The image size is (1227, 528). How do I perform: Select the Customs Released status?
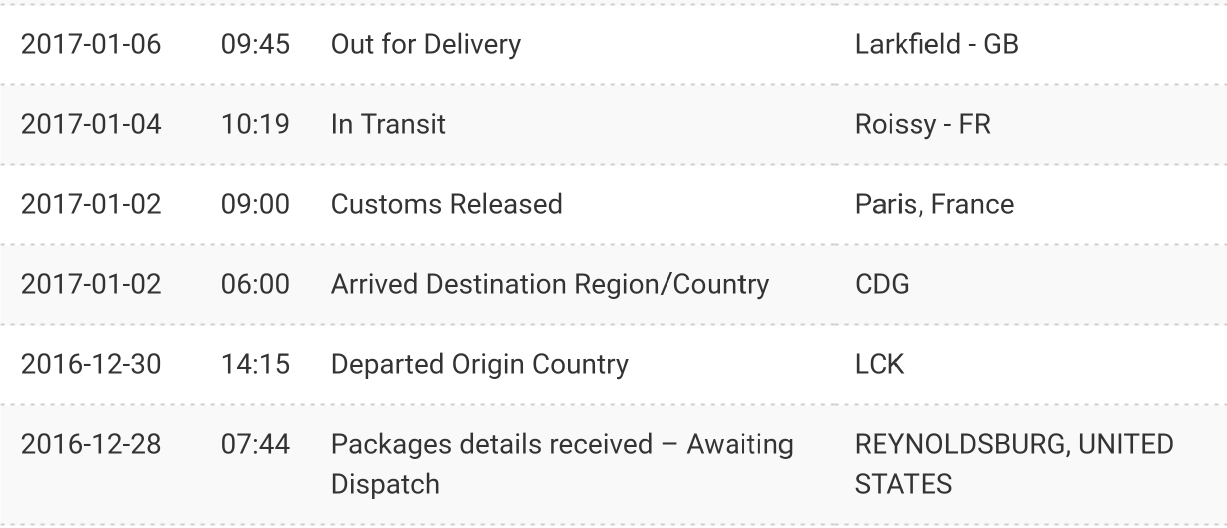(x=446, y=205)
